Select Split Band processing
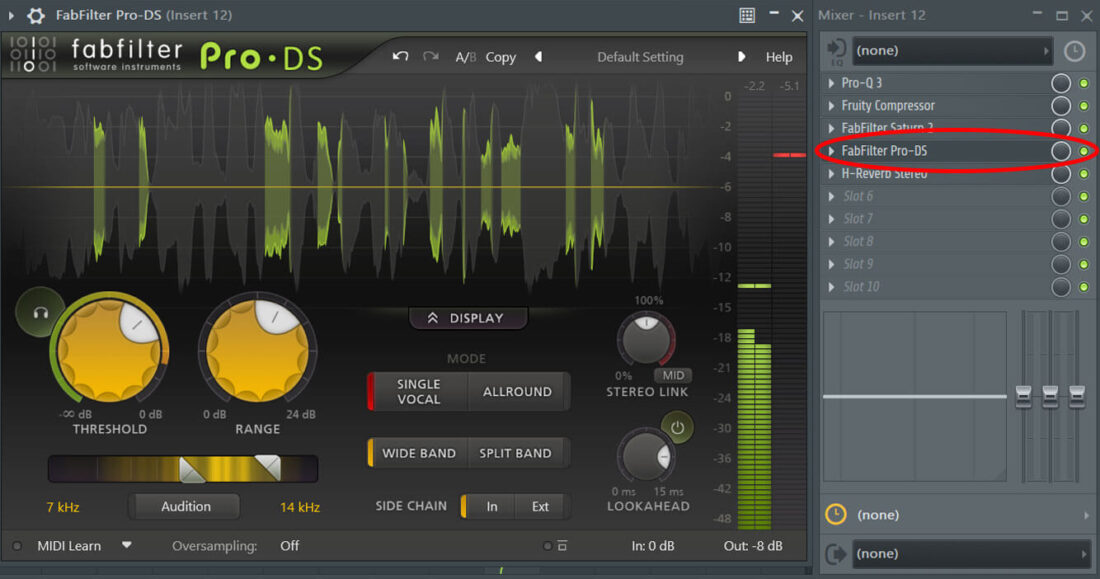1100x579 pixels. [x=516, y=453]
